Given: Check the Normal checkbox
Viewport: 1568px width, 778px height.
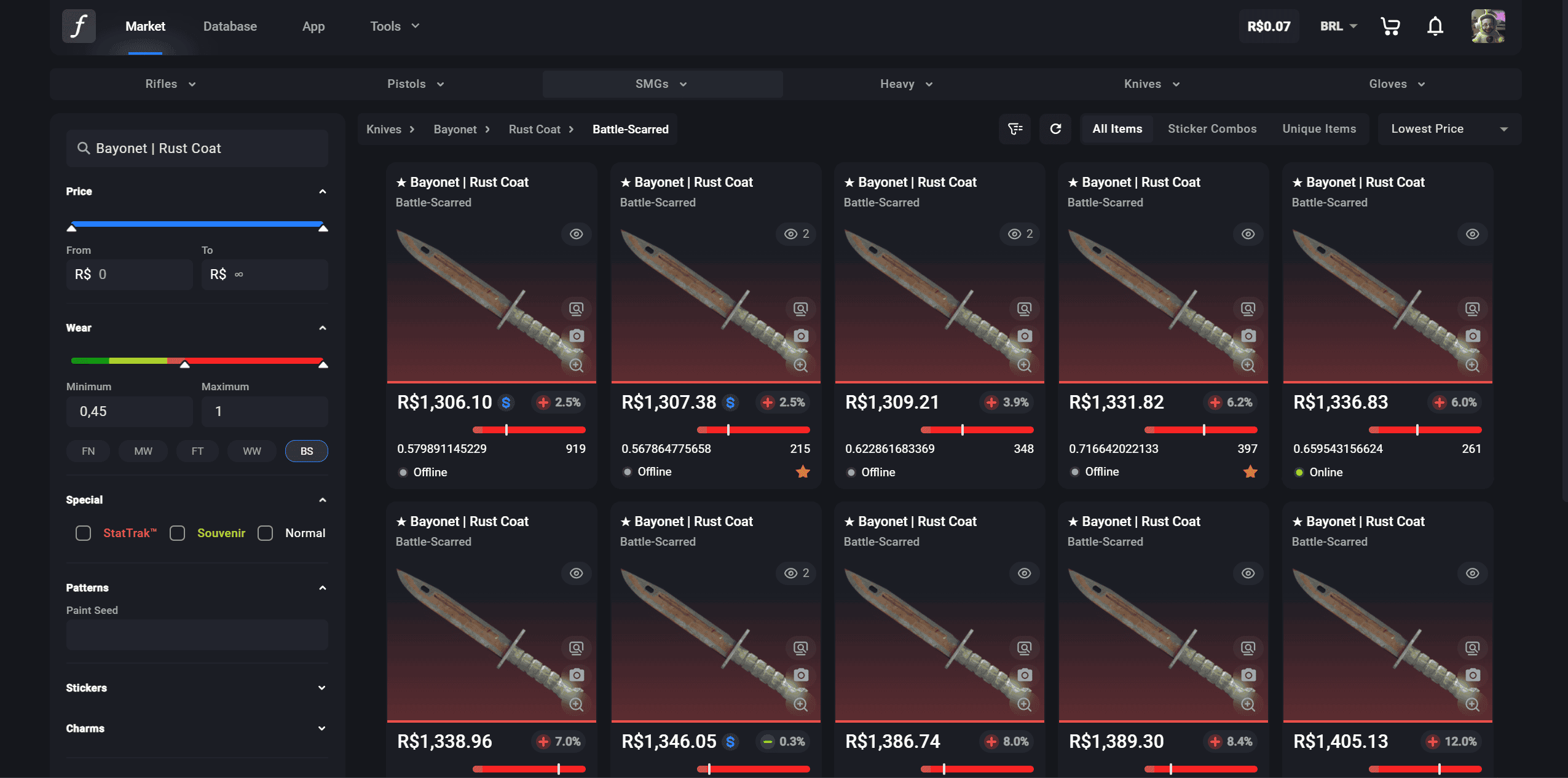Looking at the screenshot, I should point(265,533).
